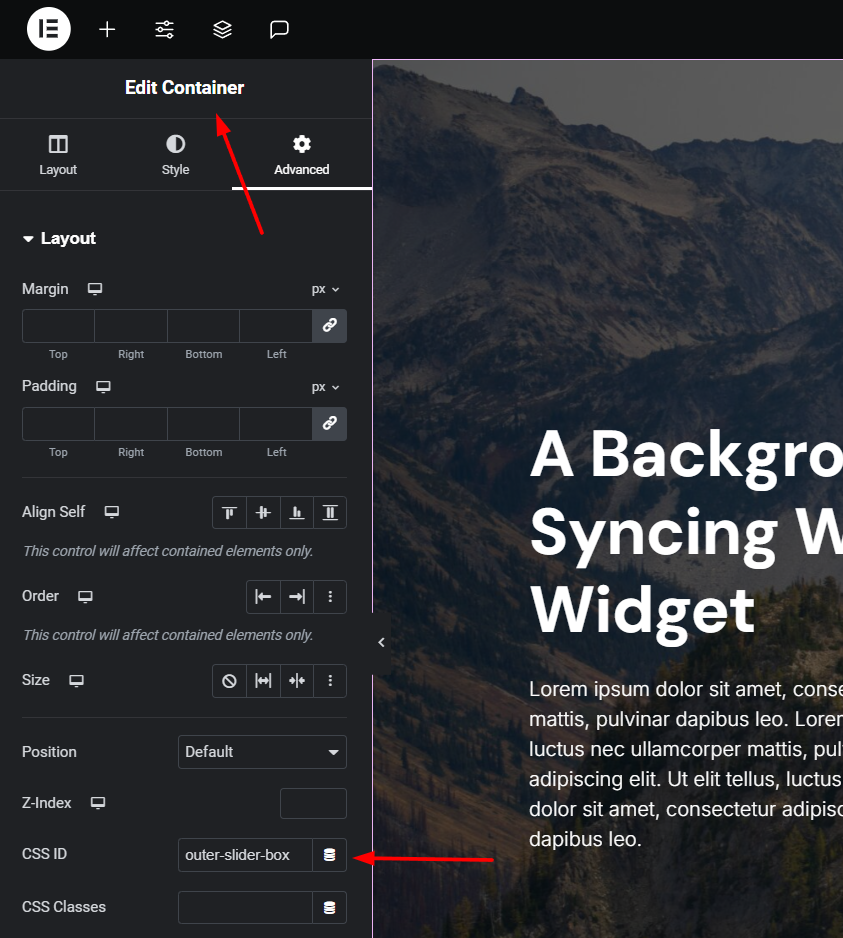This screenshot has width=843, height=938.
Task: Click the Z-Index input field
Action: pyautogui.click(x=313, y=803)
